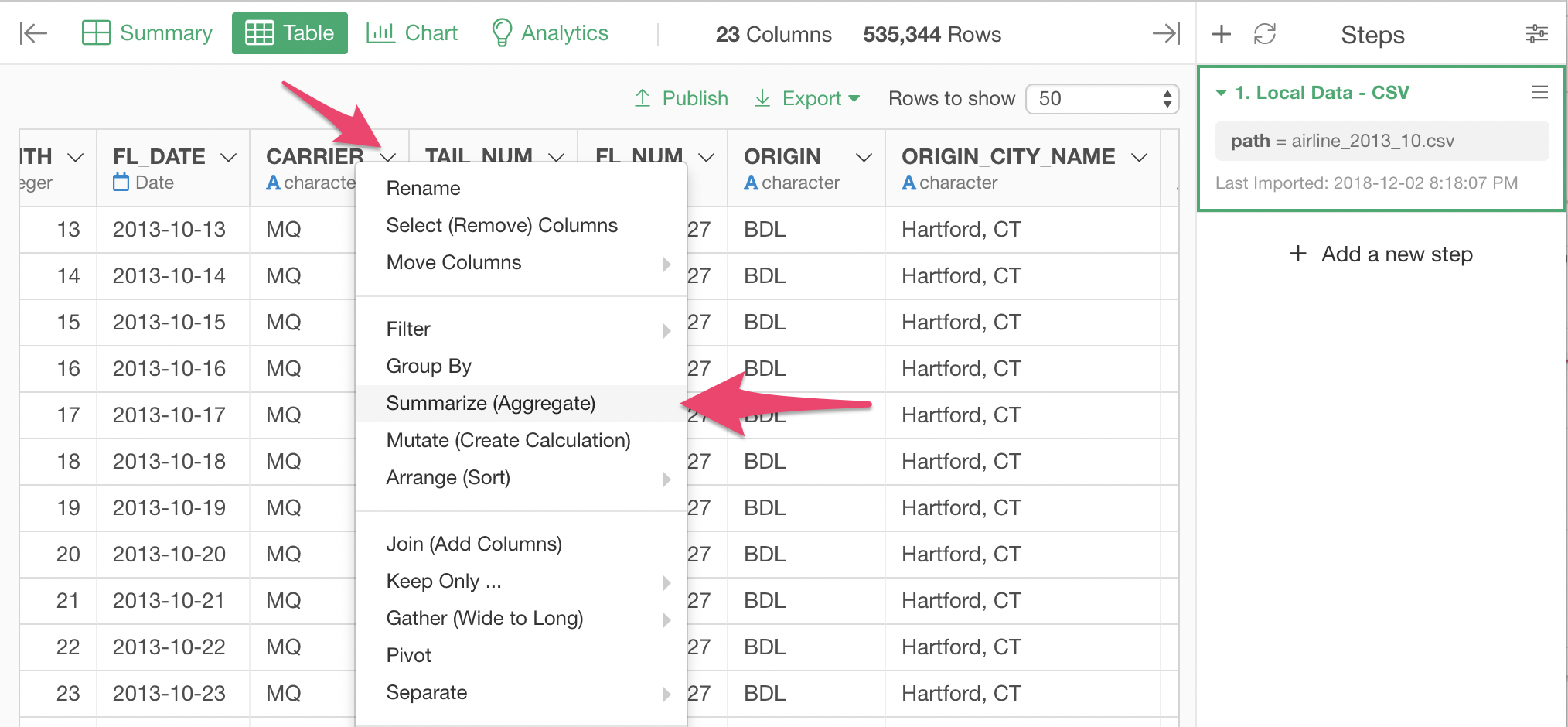Image resolution: width=1568 pixels, height=727 pixels.
Task: Open ORIGIN_CITY_NAME column dropdown chevron
Action: point(1139,158)
